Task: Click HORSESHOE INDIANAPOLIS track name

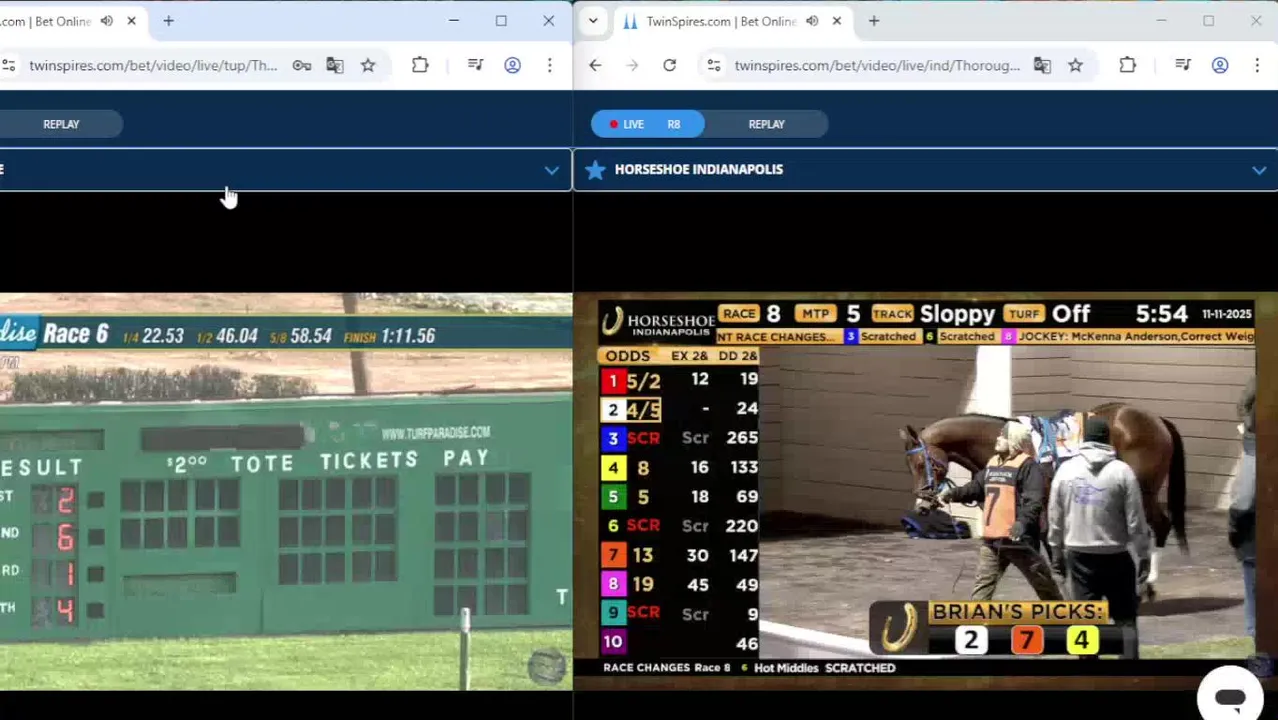Action: pyautogui.click(x=698, y=170)
